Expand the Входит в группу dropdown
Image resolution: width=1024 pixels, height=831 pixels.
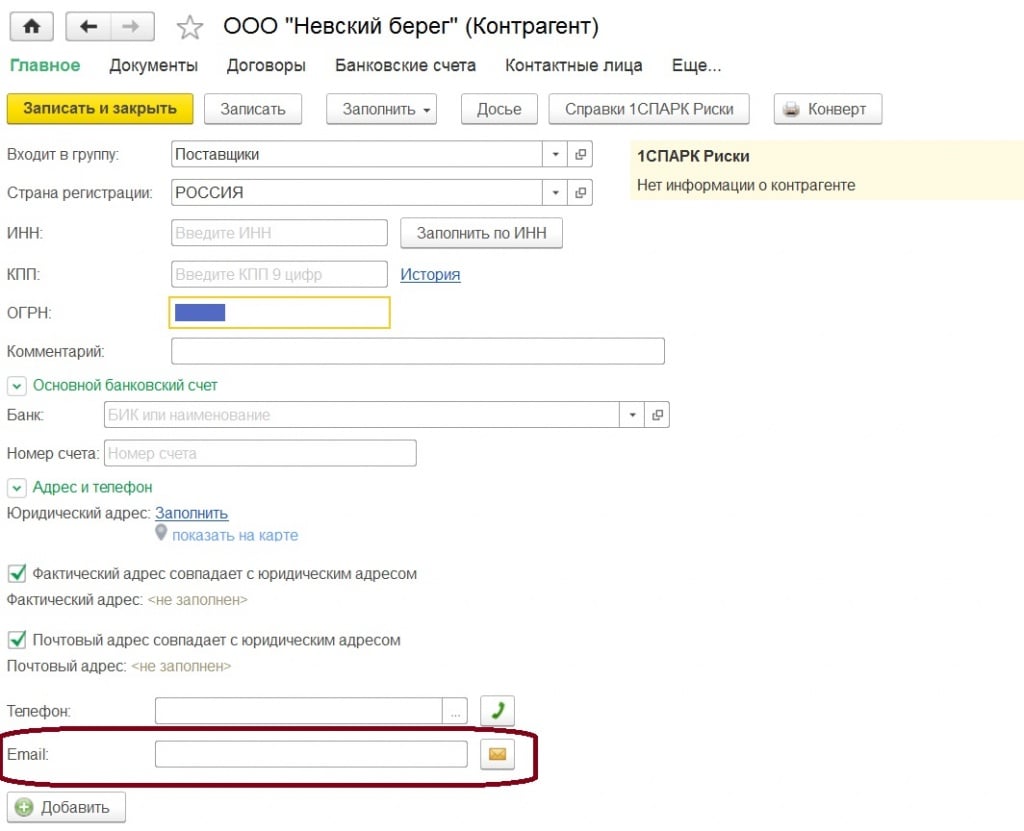tap(556, 155)
